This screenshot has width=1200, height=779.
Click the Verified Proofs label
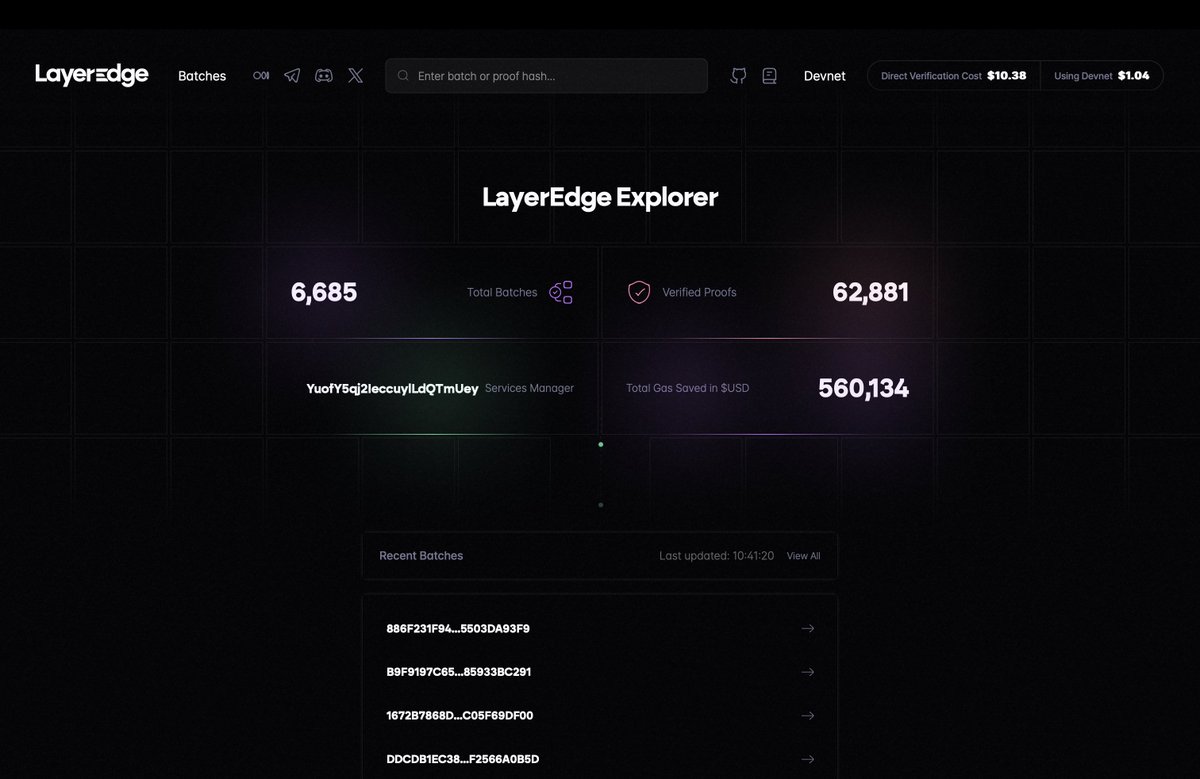click(699, 293)
